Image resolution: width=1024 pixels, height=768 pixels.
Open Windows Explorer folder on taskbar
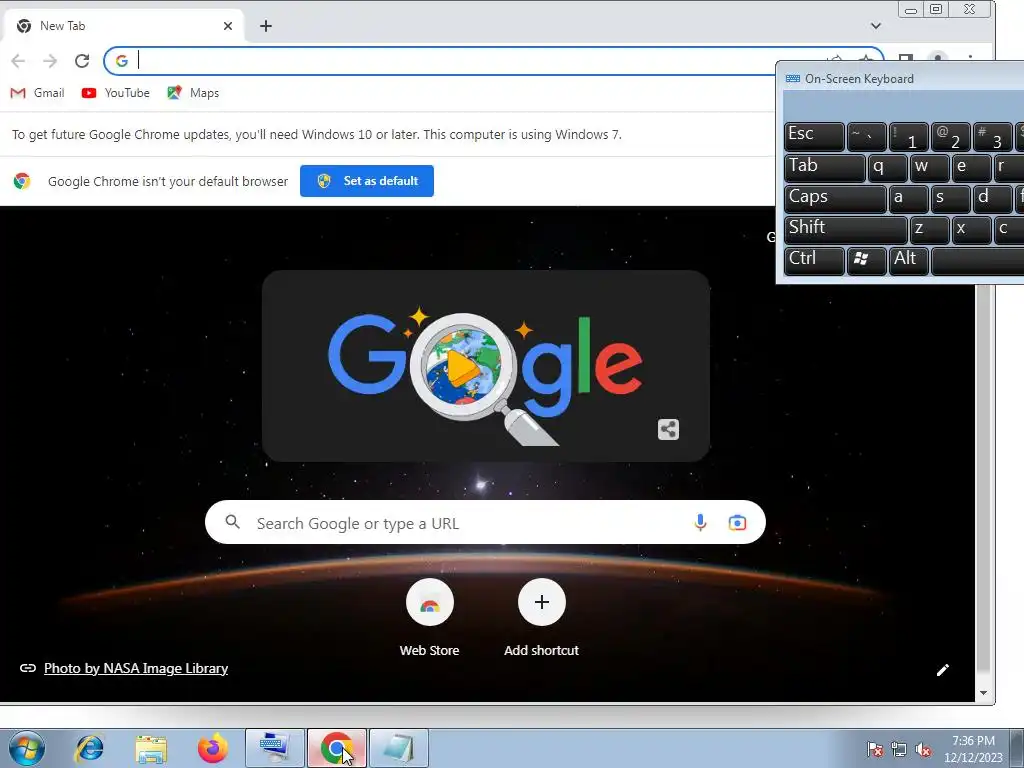151,748
